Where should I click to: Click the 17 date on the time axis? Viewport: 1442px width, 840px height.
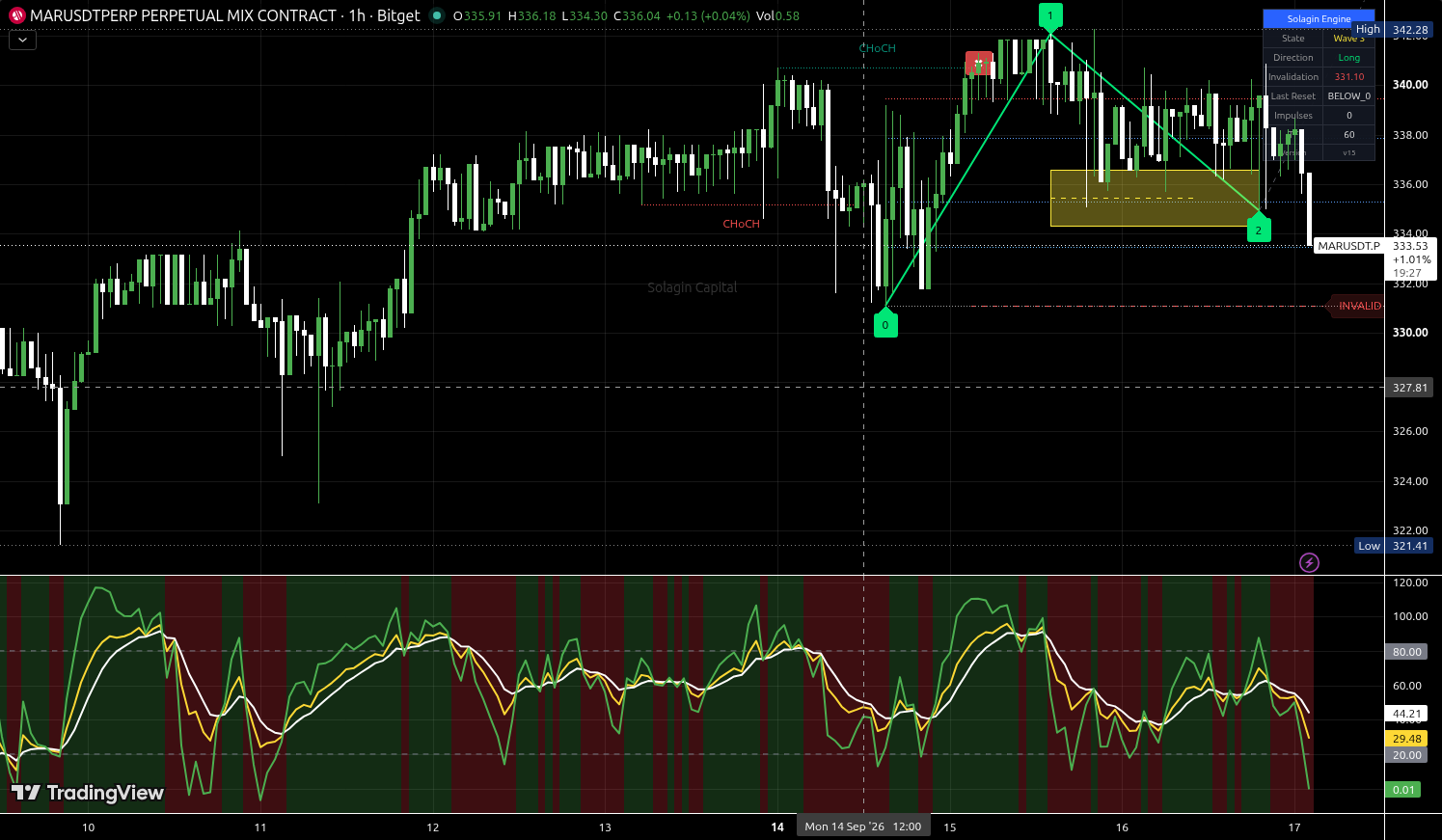tap(1294, 827)
